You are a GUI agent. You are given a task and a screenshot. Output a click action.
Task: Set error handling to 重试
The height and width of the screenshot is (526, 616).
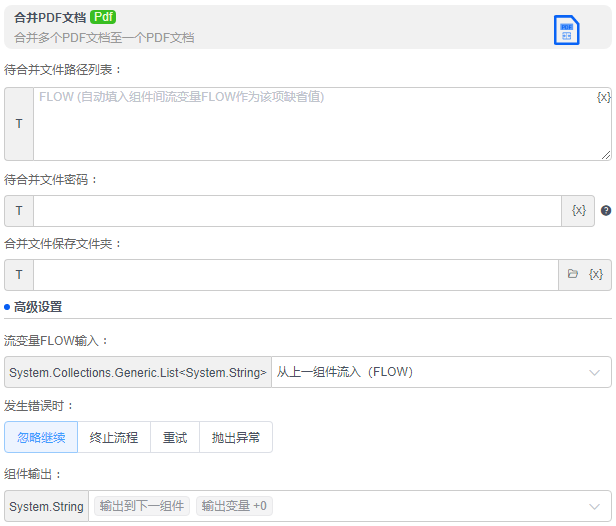[x=175, y=437]
